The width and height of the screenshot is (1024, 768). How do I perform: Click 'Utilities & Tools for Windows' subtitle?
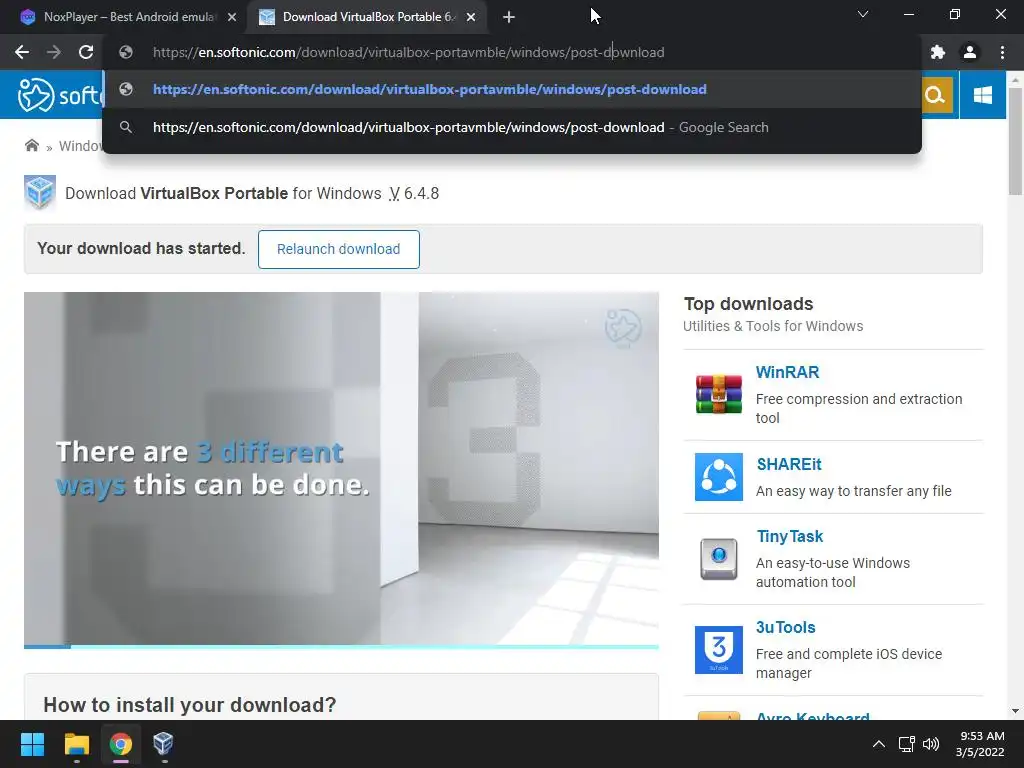pos(773,326)
